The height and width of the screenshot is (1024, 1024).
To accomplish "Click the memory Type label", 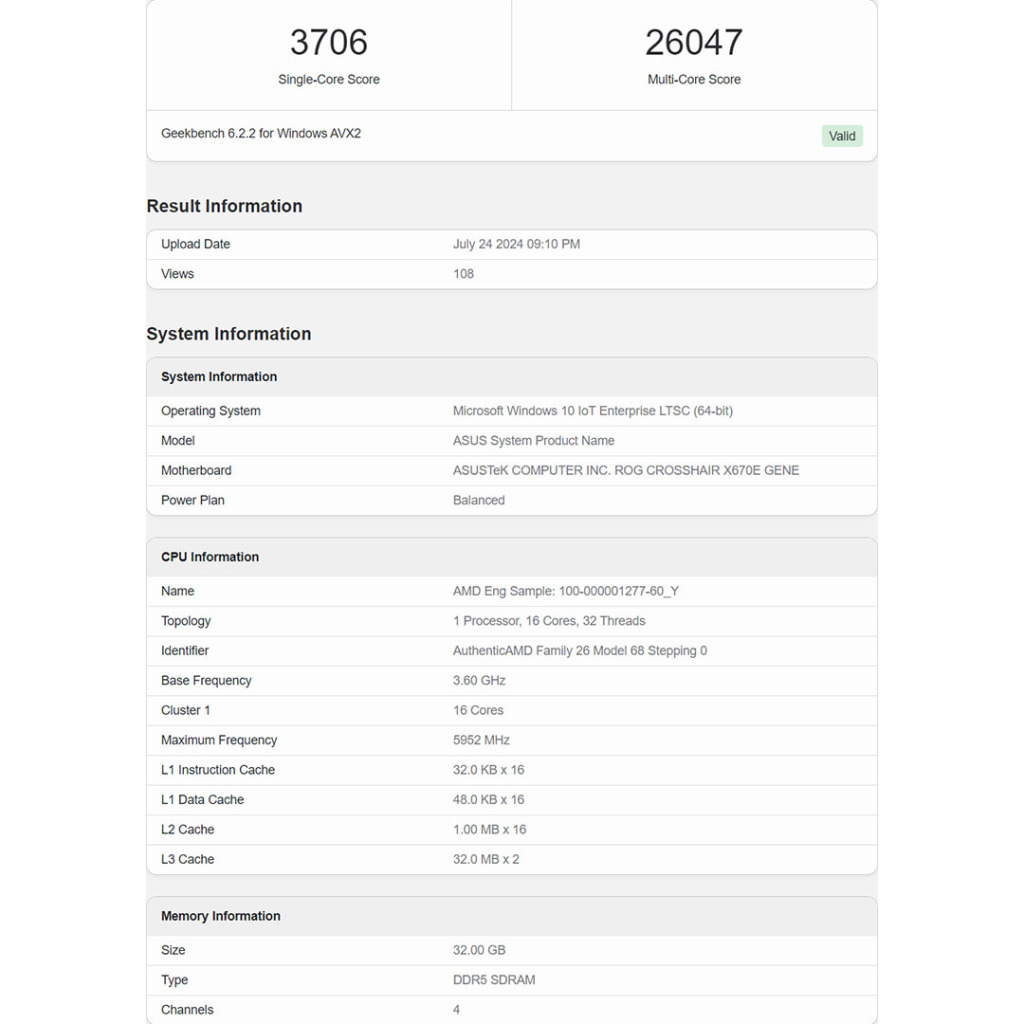I will tap(174, 980).
